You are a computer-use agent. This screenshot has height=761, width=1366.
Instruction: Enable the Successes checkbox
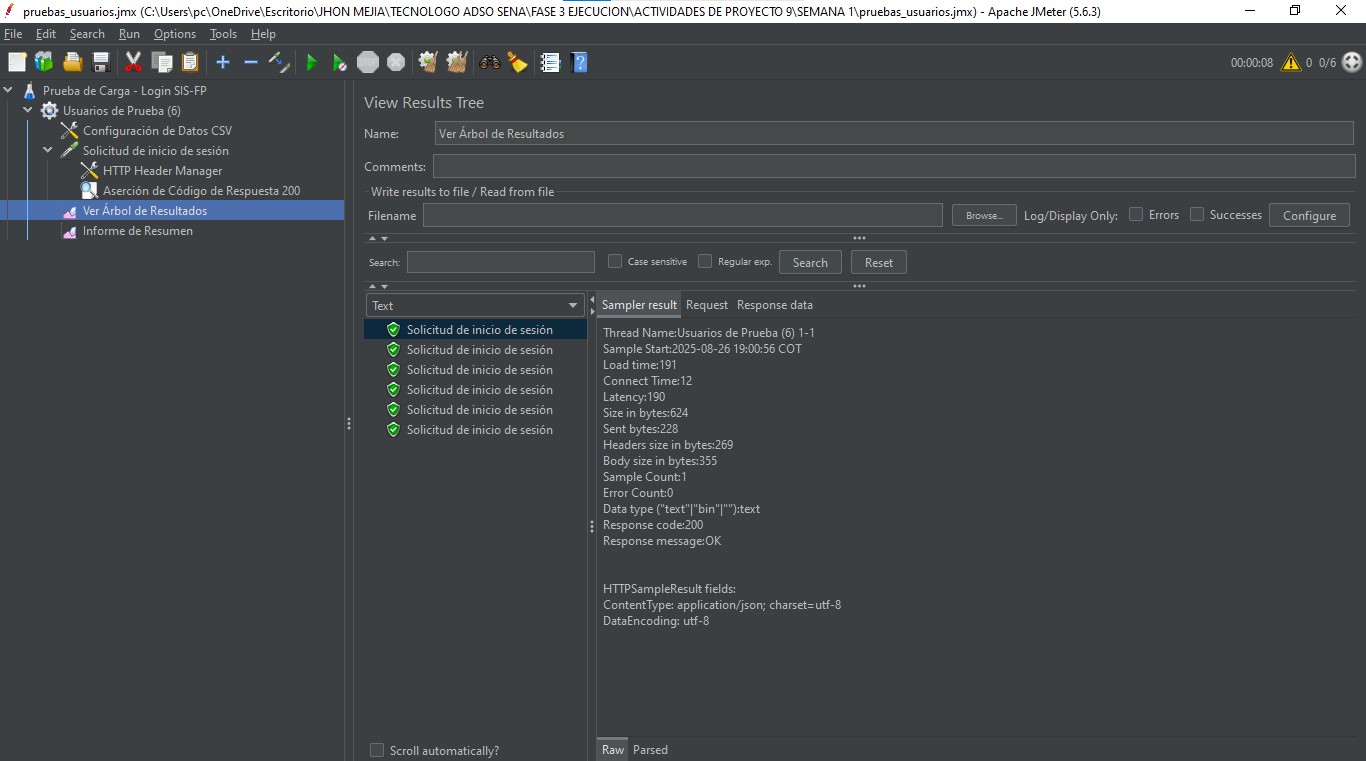1197,214
